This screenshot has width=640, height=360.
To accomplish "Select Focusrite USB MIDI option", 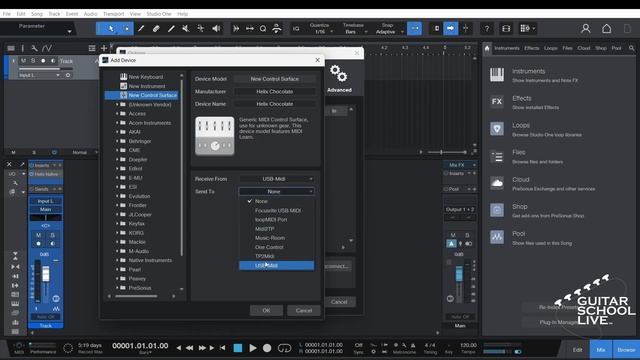I will (x=276, y=211).
